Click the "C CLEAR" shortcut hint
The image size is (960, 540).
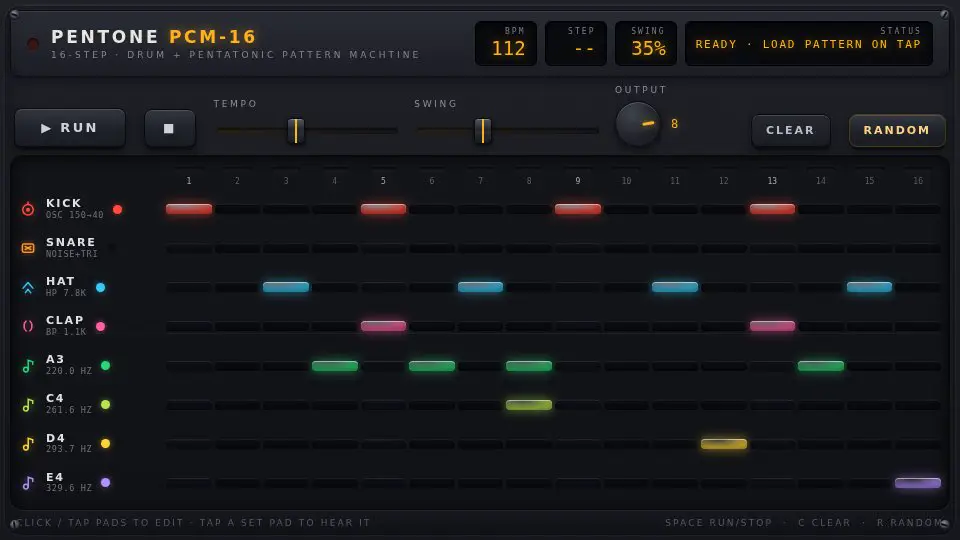tap(825, 523)
